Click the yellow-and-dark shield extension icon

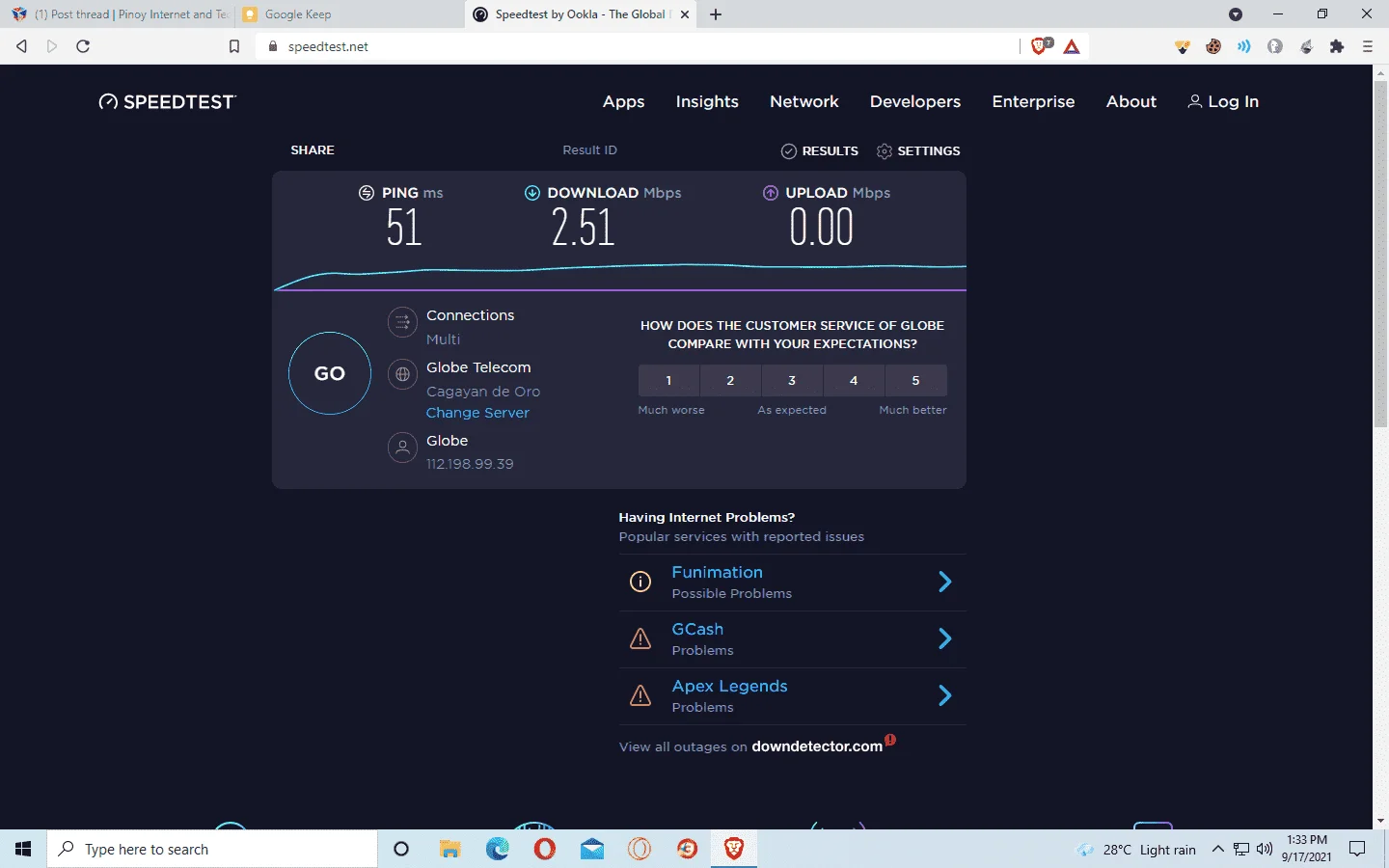(1183, 46)
